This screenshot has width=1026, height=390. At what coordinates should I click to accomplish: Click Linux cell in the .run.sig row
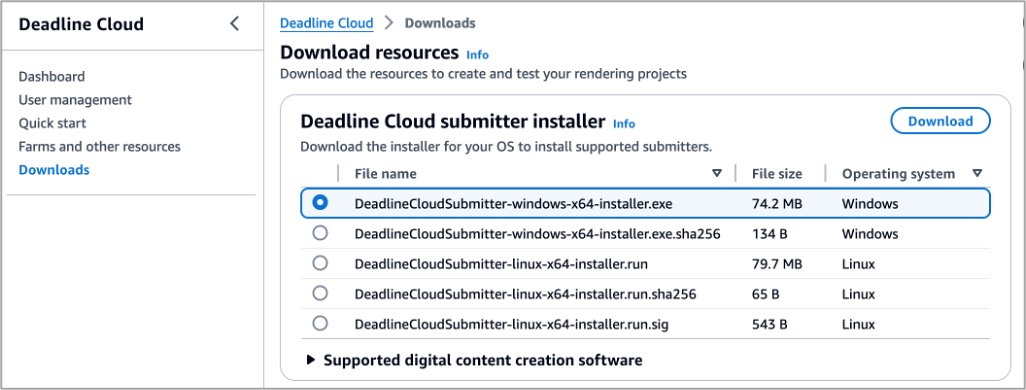tap(858, 324)
